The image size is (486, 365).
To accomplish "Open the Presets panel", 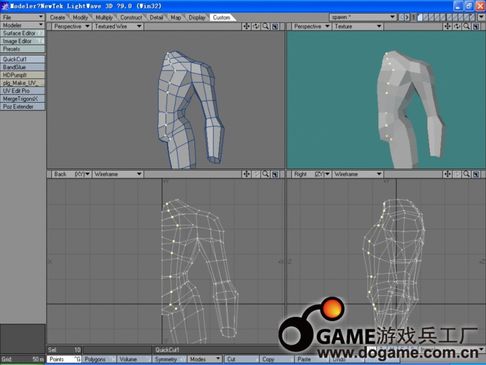I will coord(22,49).
